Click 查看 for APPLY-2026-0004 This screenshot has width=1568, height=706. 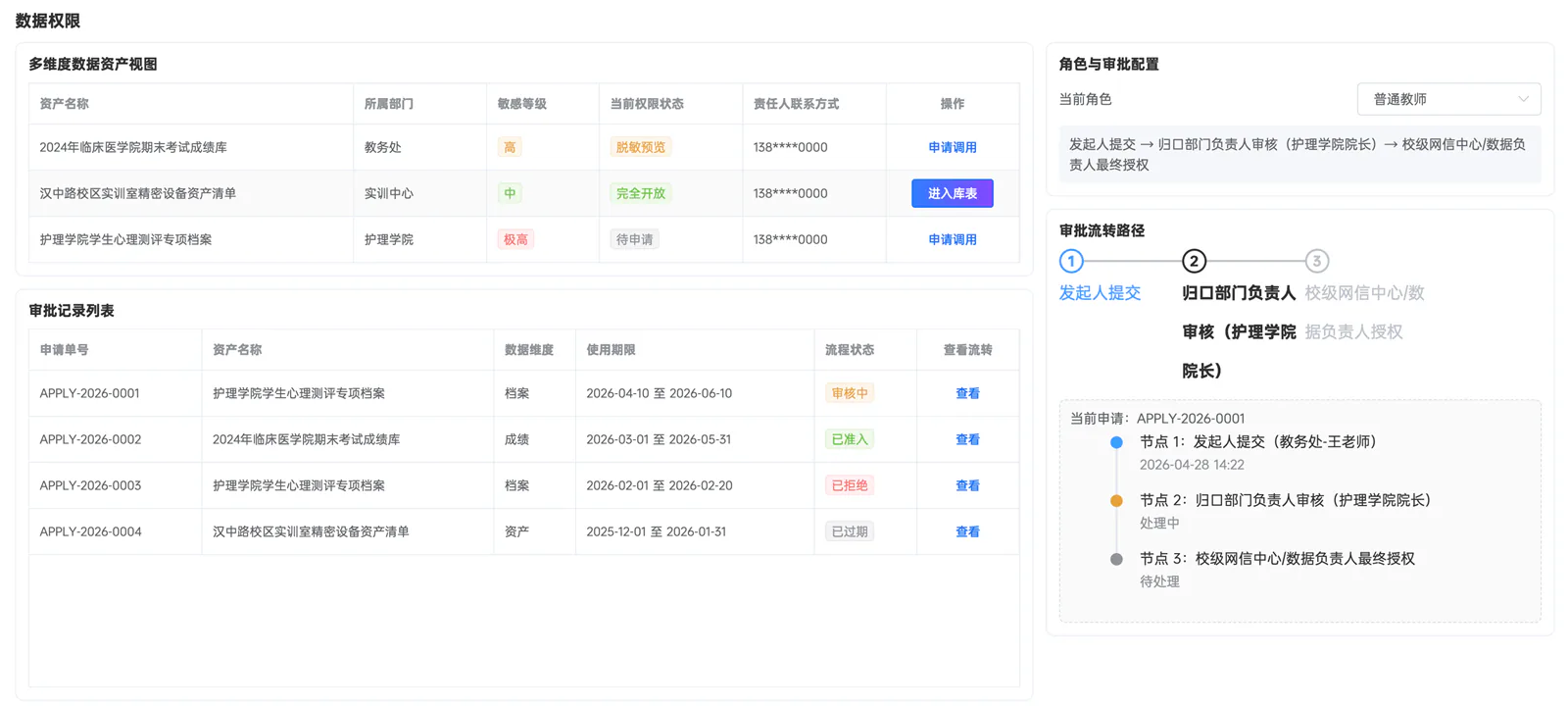967,531
